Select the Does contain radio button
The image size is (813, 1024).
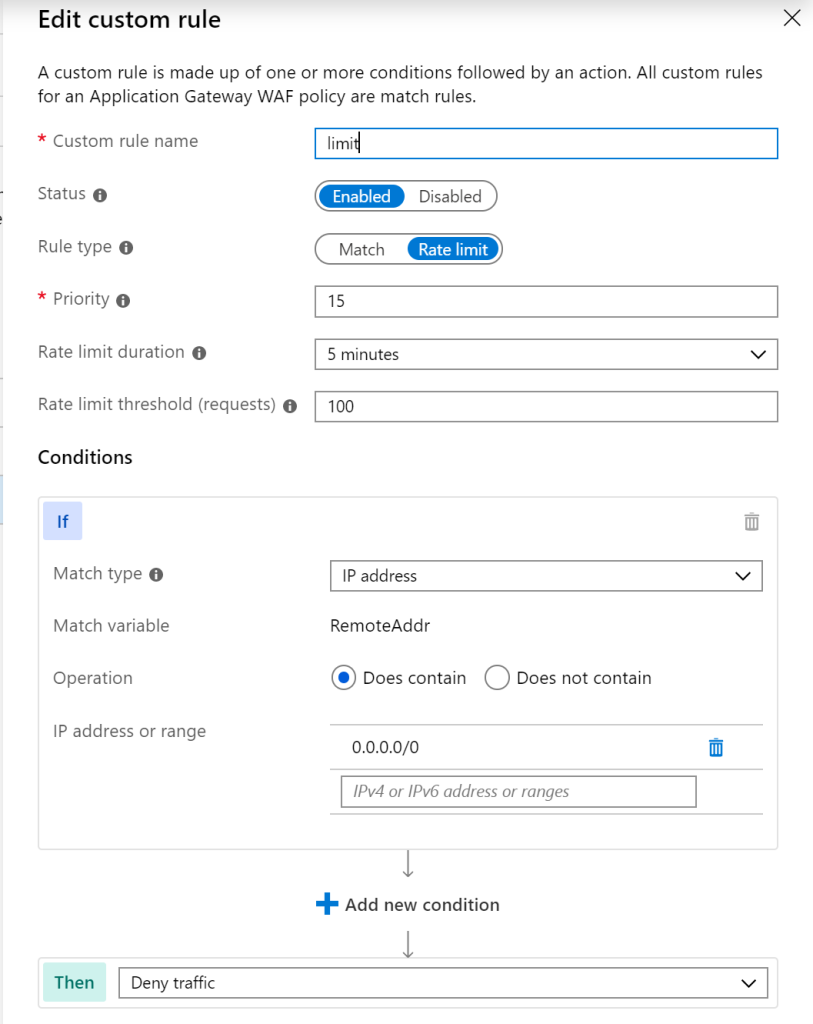coord(343,678)
